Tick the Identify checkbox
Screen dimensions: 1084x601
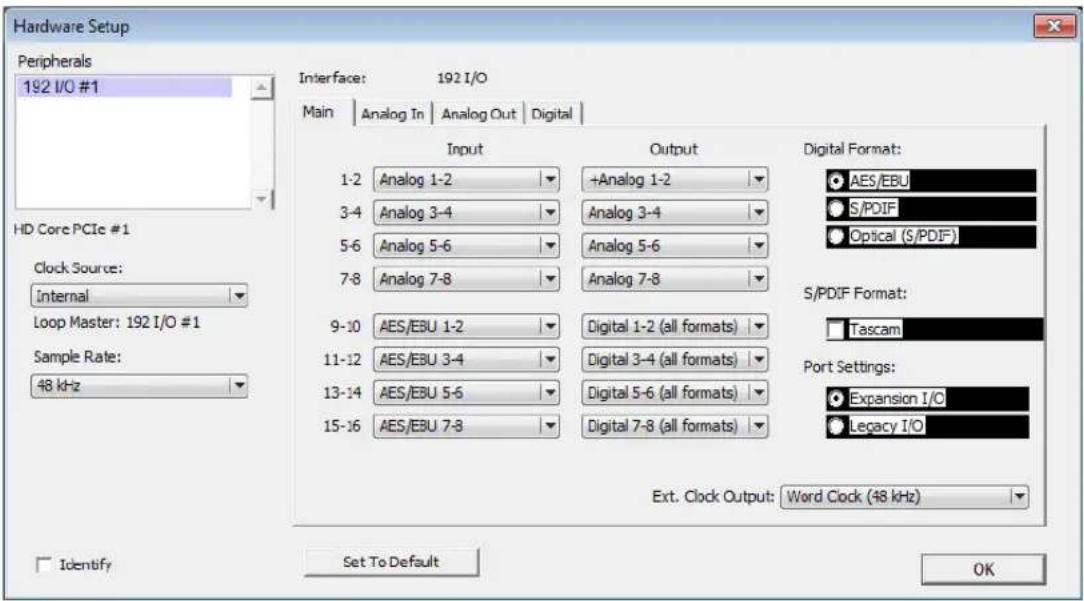(x=44, y=564)
